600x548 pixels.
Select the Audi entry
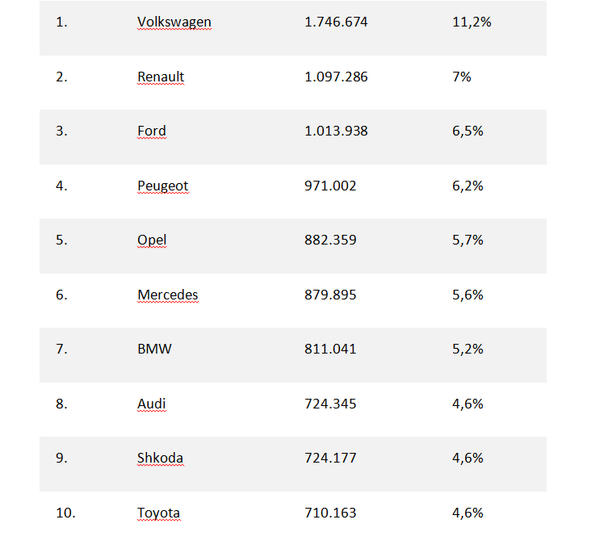click(152, 404)
